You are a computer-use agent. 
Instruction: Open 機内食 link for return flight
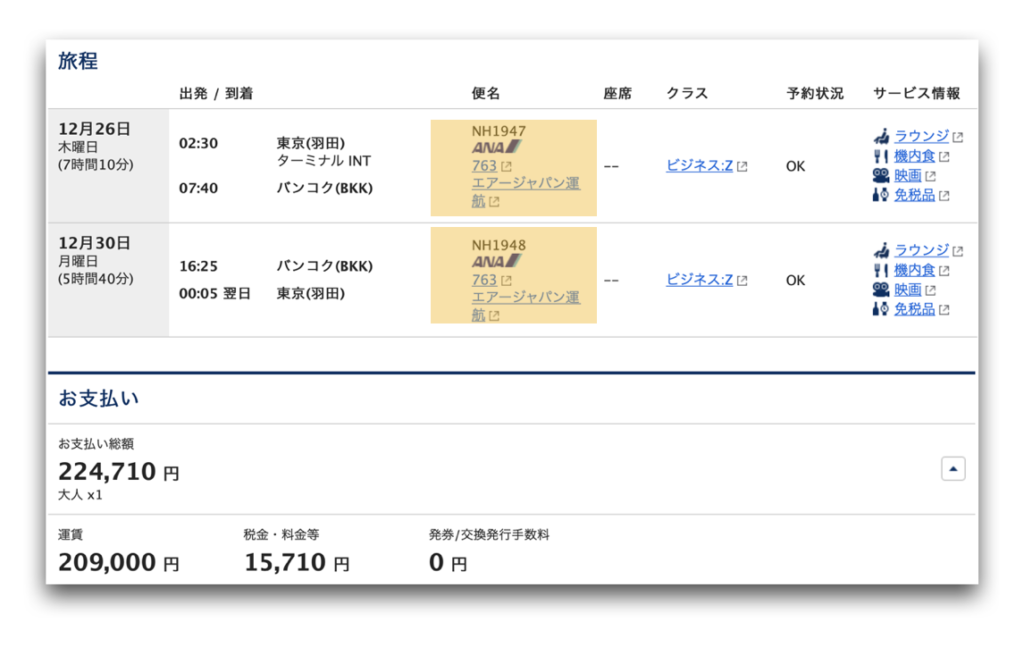click(914, 270)
